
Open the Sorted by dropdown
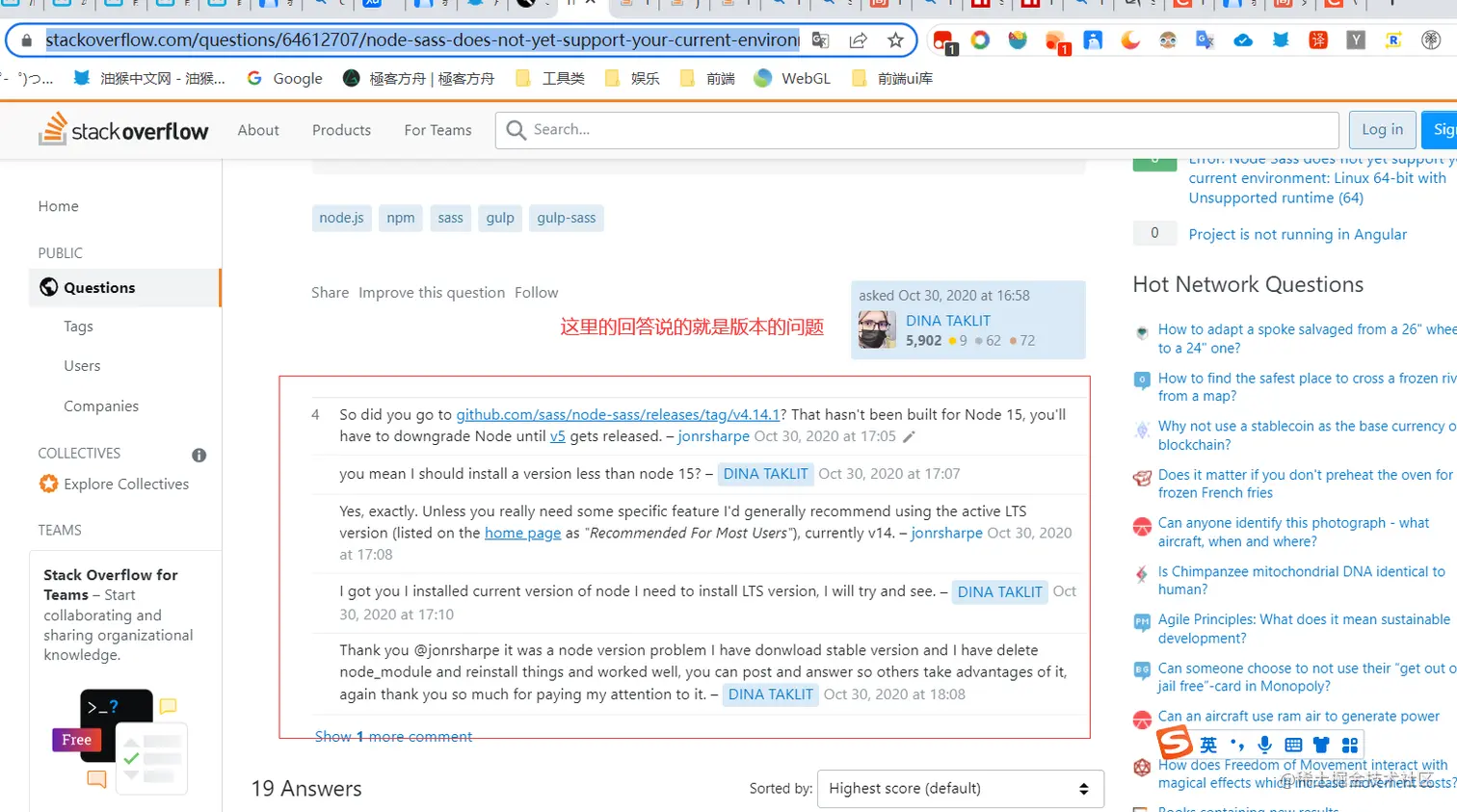pos(960,789)
